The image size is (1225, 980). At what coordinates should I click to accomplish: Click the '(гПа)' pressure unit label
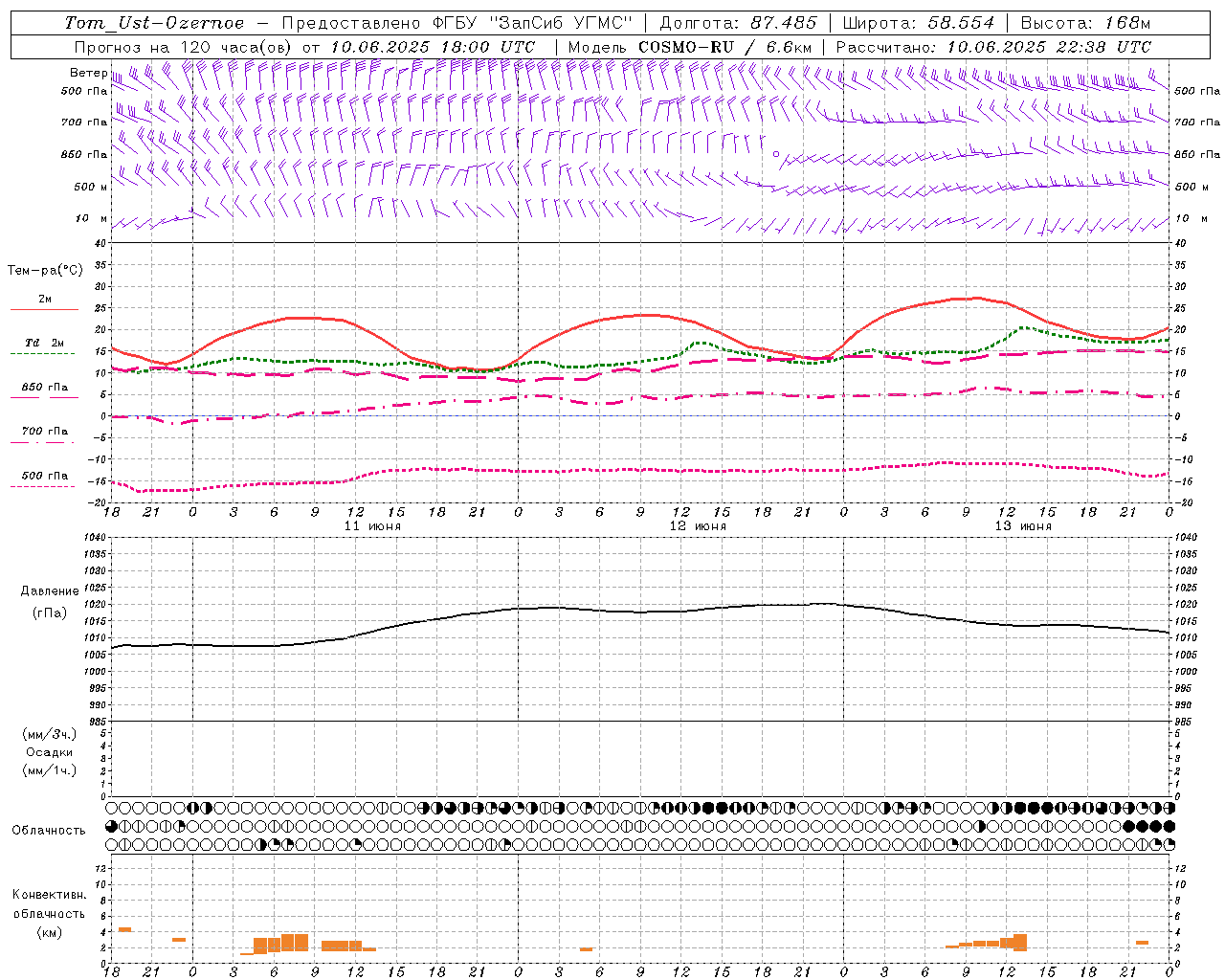50,613
